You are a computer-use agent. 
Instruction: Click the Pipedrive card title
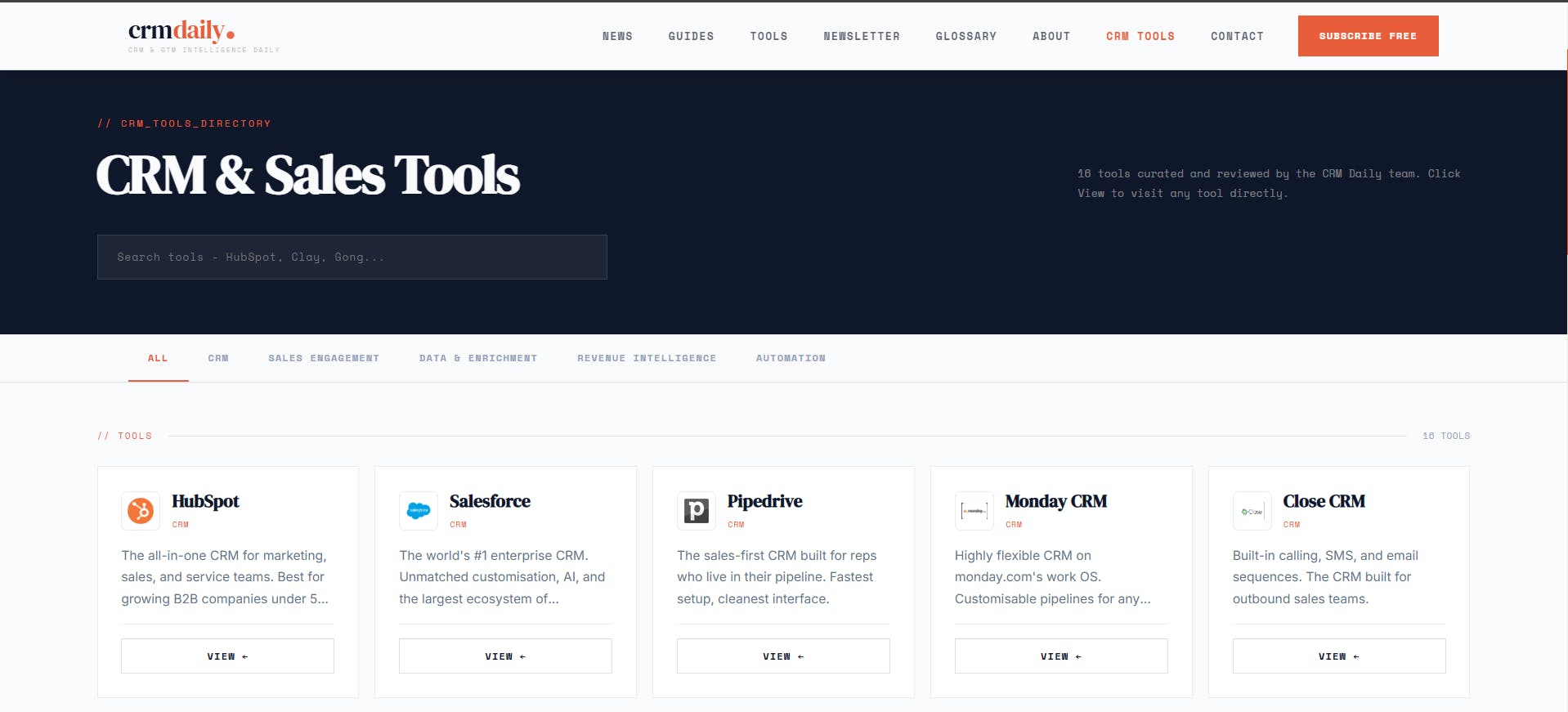[x=764, y=501]
